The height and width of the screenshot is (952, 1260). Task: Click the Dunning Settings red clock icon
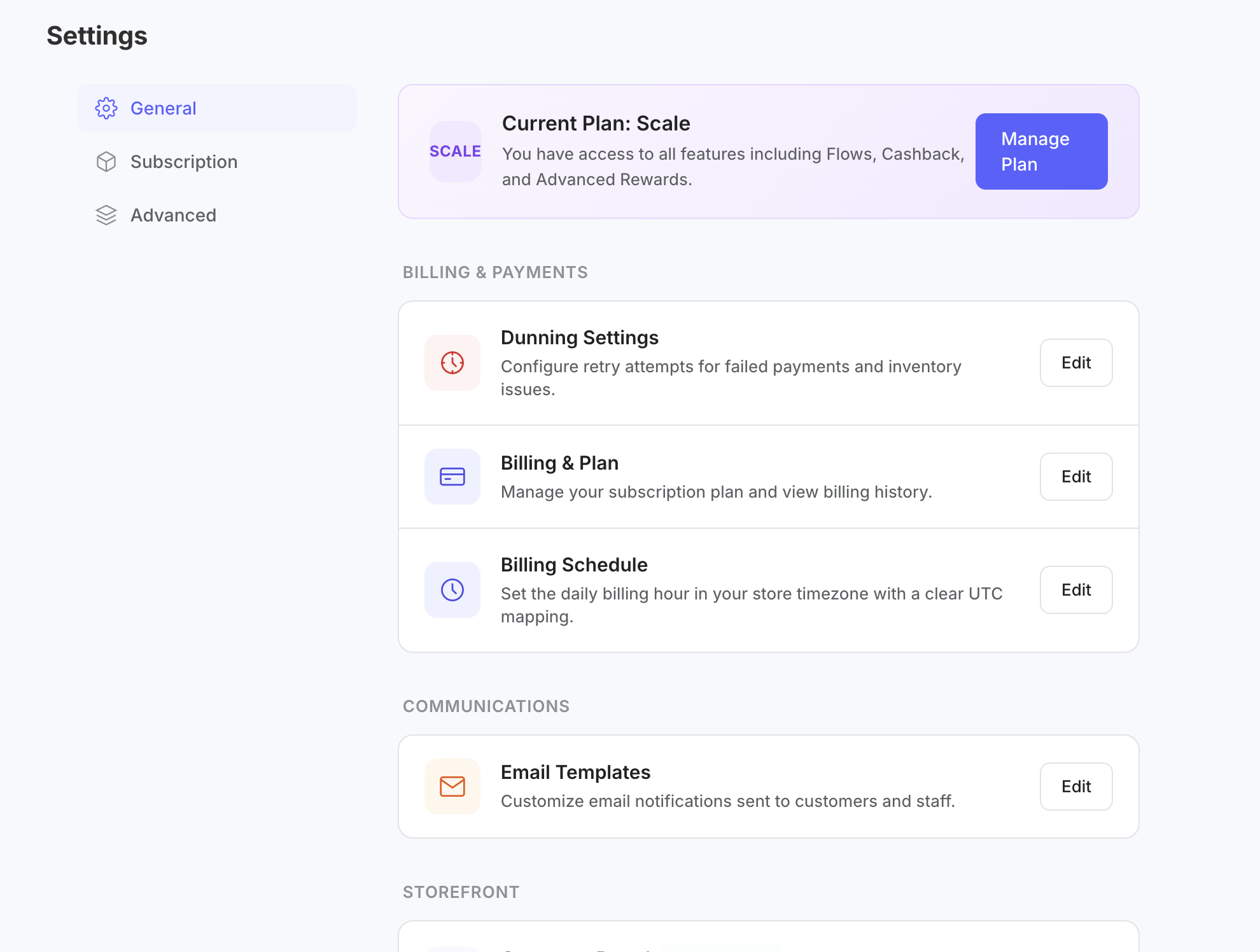(x=452, y=363)
